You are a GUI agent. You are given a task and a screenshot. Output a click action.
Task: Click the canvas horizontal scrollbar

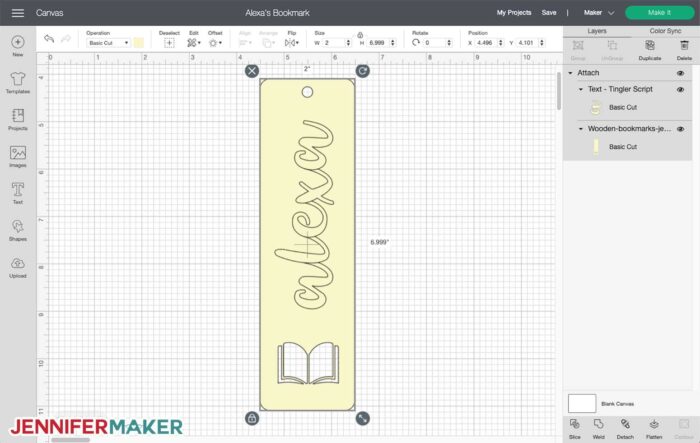pos(71,440)
